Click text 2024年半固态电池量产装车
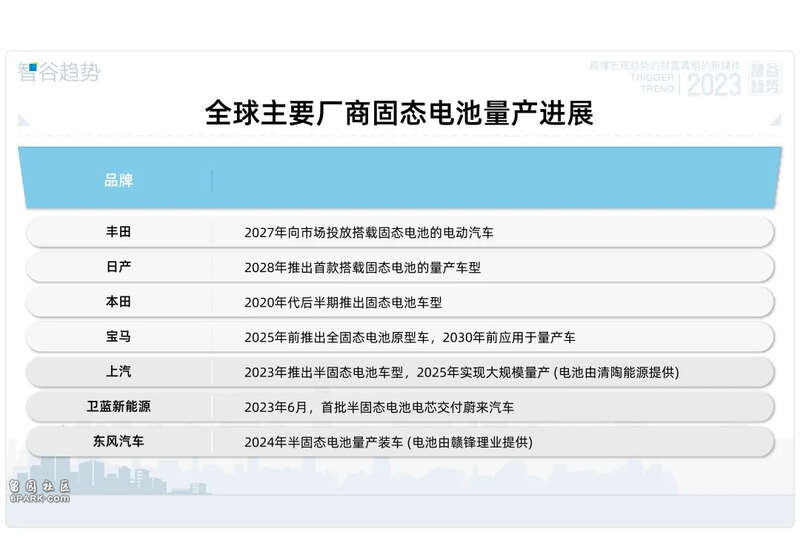Image resolution: width=800 pixels, height=552 pixels. (324, 442)
